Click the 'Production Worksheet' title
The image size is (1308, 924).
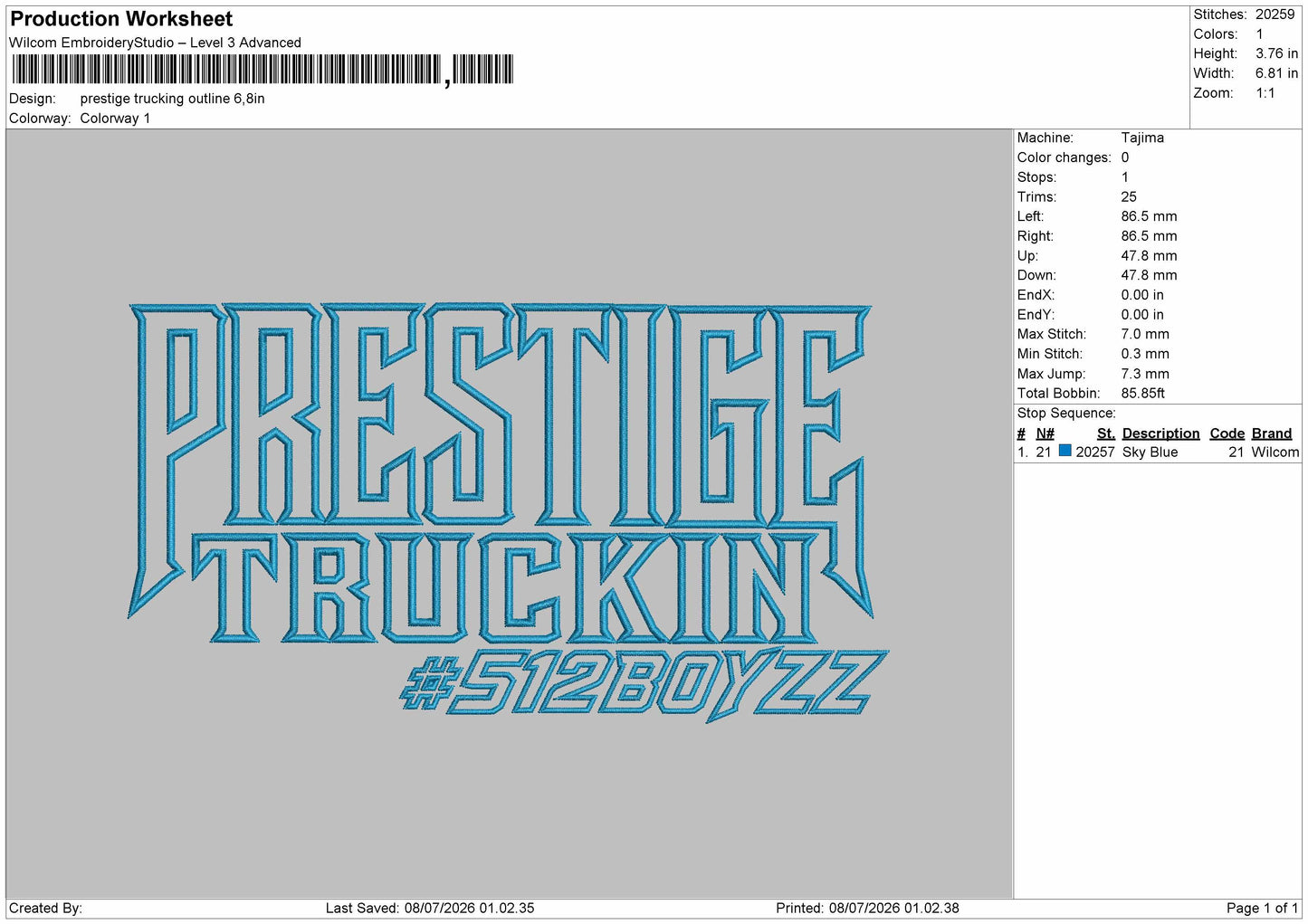[x=121, y=19]
